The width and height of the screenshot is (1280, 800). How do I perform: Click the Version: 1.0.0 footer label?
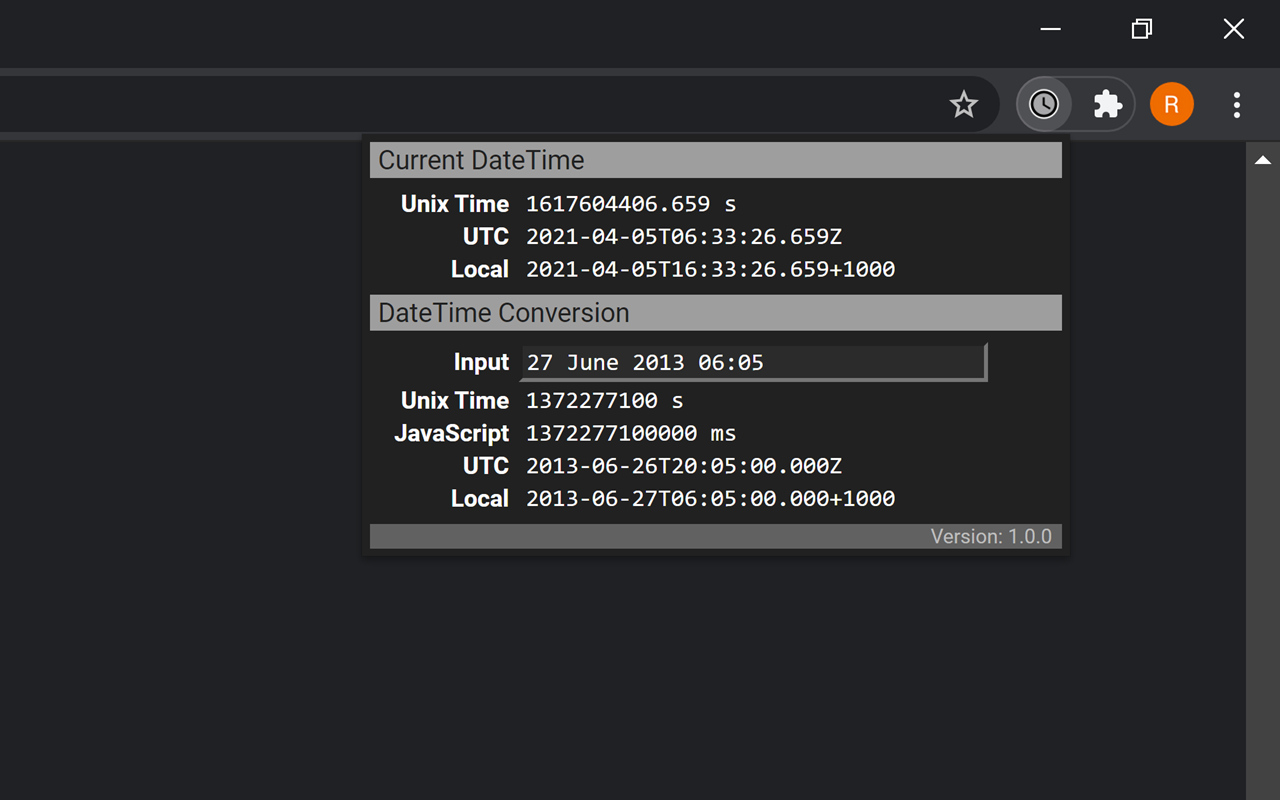pos(992,536)
